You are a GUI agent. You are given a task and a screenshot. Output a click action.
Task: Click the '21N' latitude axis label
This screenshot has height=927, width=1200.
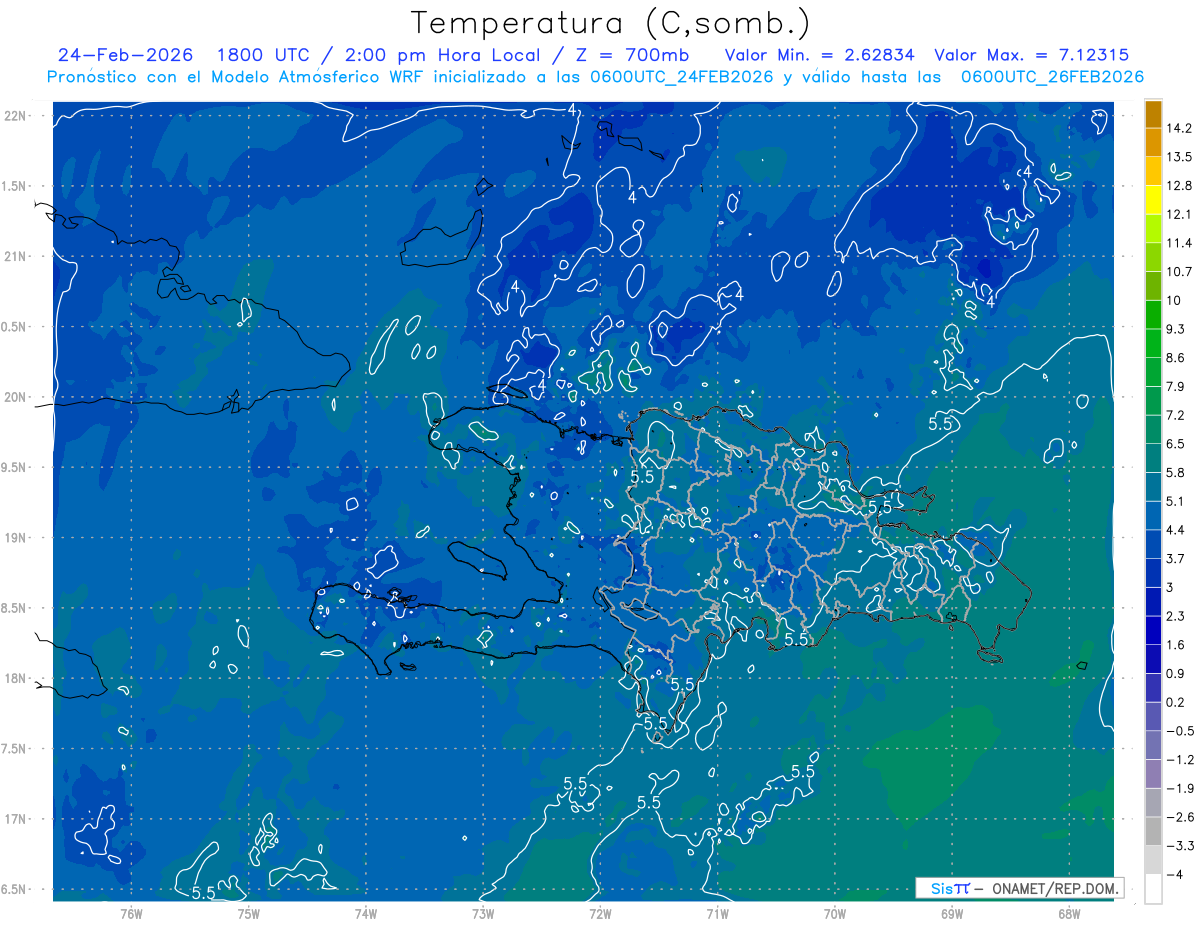click(16, 256)
